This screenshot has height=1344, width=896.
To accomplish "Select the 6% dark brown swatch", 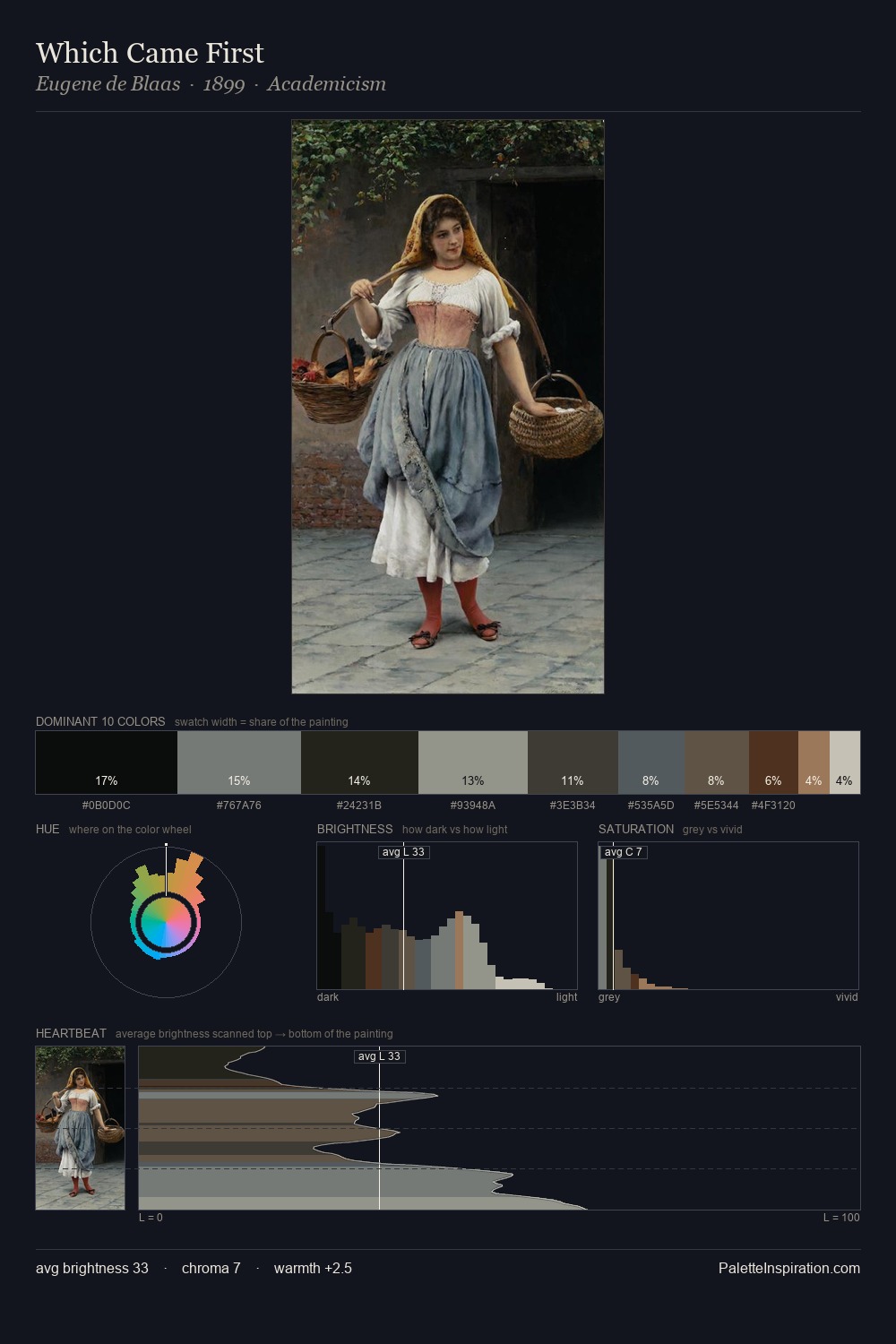I will pos(773,762).
